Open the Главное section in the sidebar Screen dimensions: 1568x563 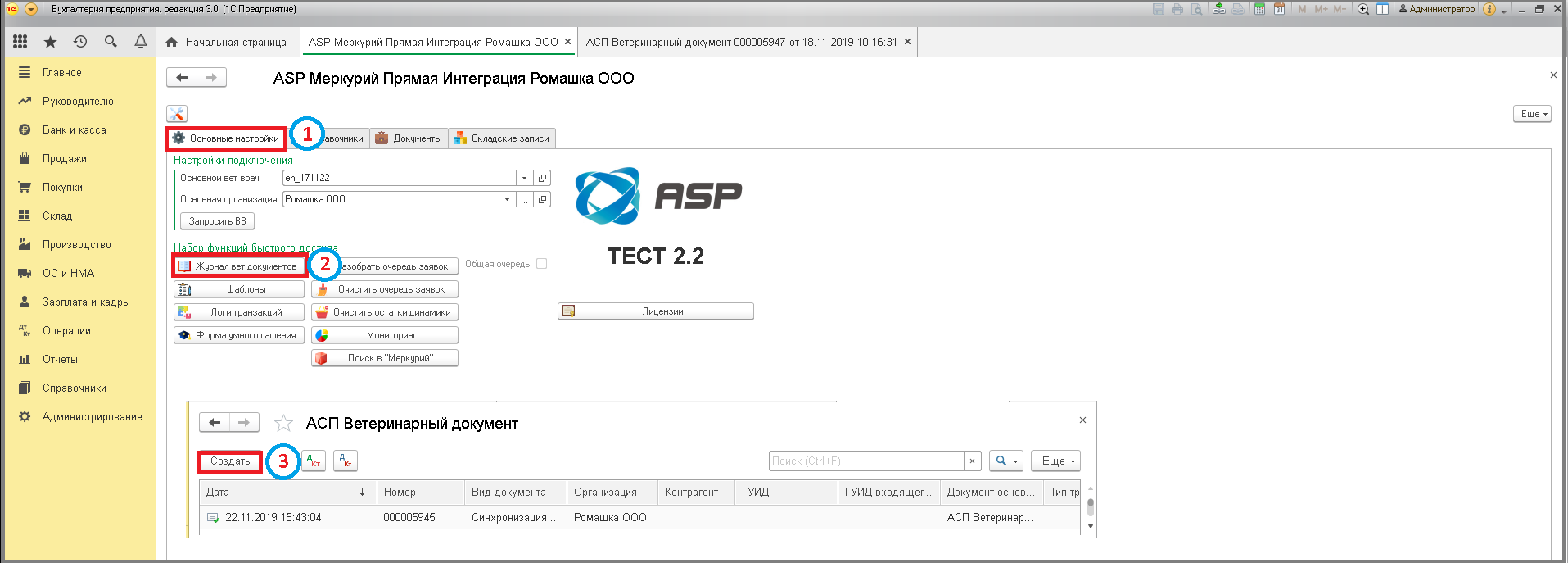click(x=62, y=72)
